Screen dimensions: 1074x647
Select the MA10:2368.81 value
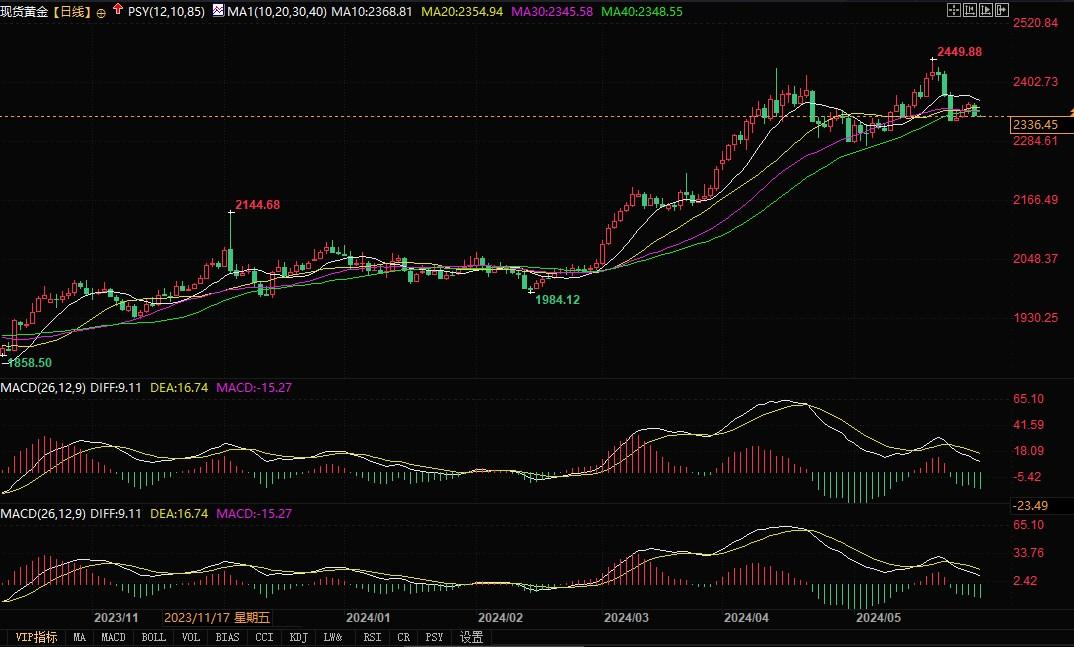372,12
